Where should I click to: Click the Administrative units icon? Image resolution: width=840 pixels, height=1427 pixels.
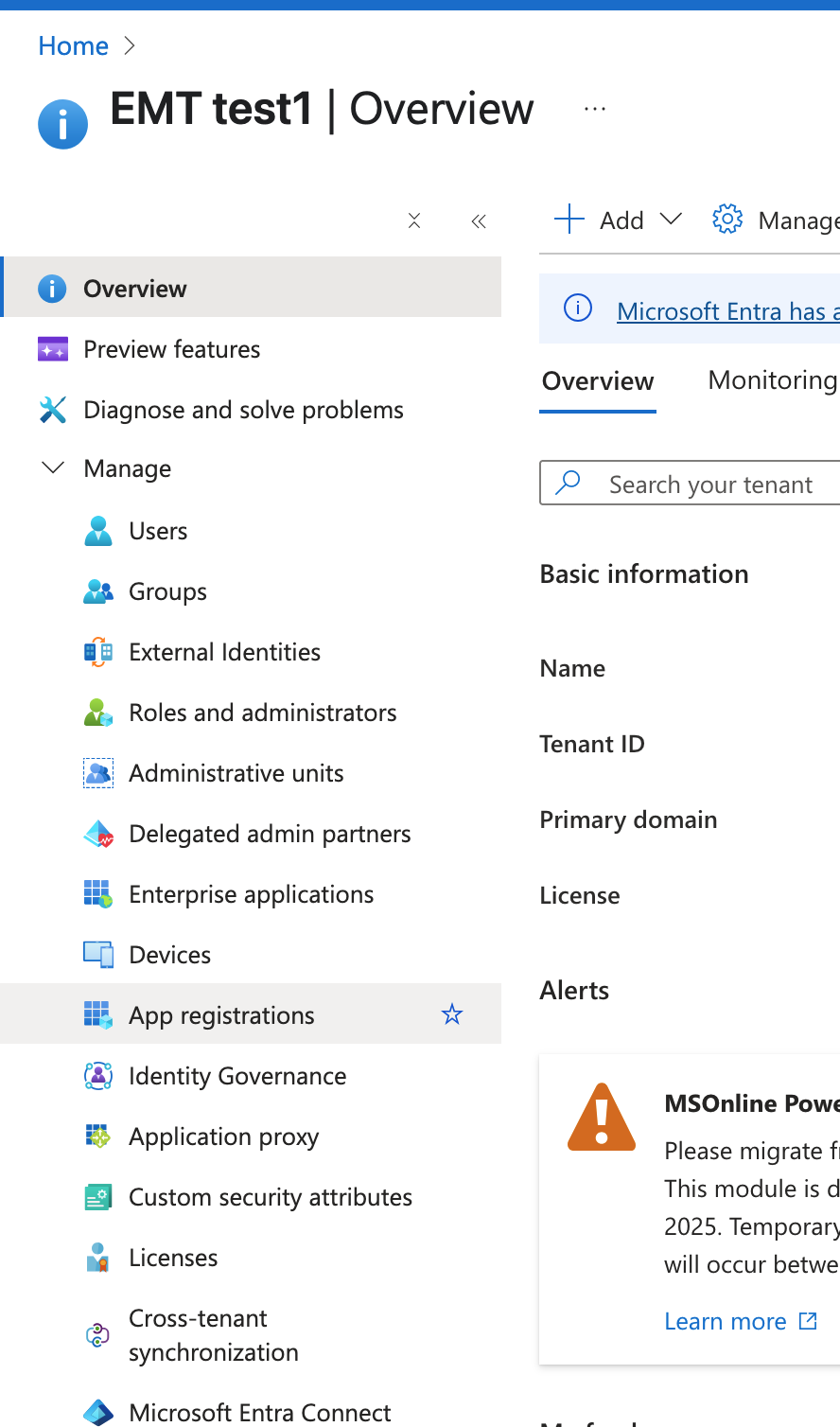(98, 773)
